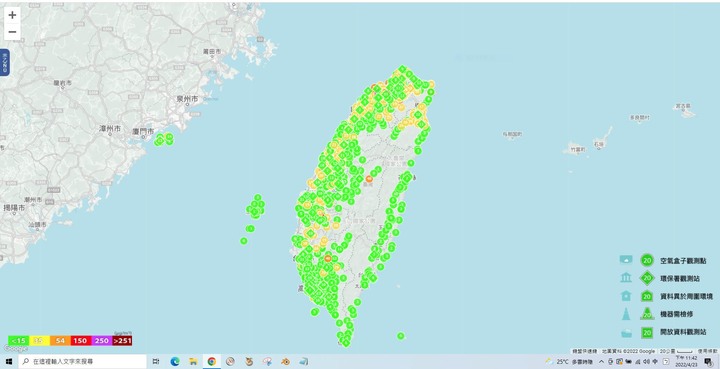Toggle the 開放資料觀測站 square marker layer
The height and width of the screenshot is (369, 720).
[647, 332]
